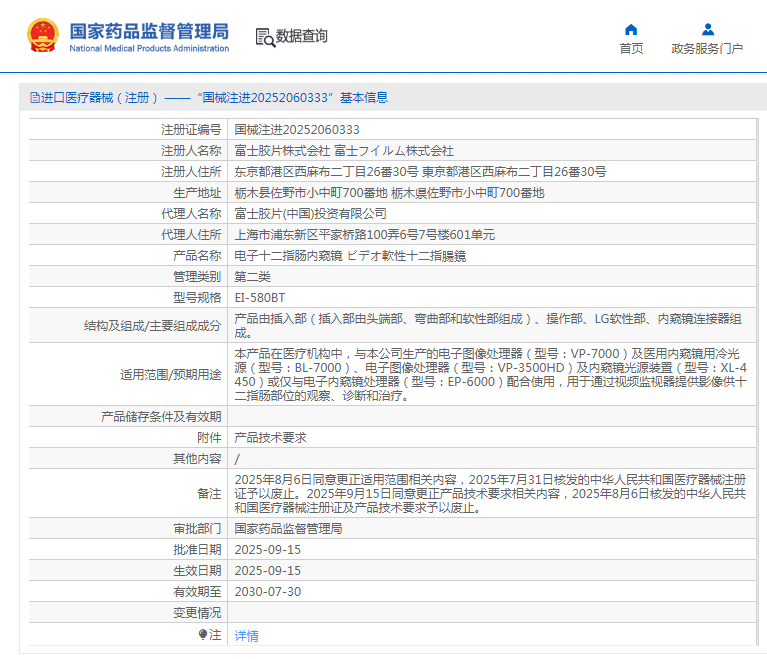Select agent 富士胶片(中国)投资有限公司
Viewport: 767px width, 659px height.
311,214
